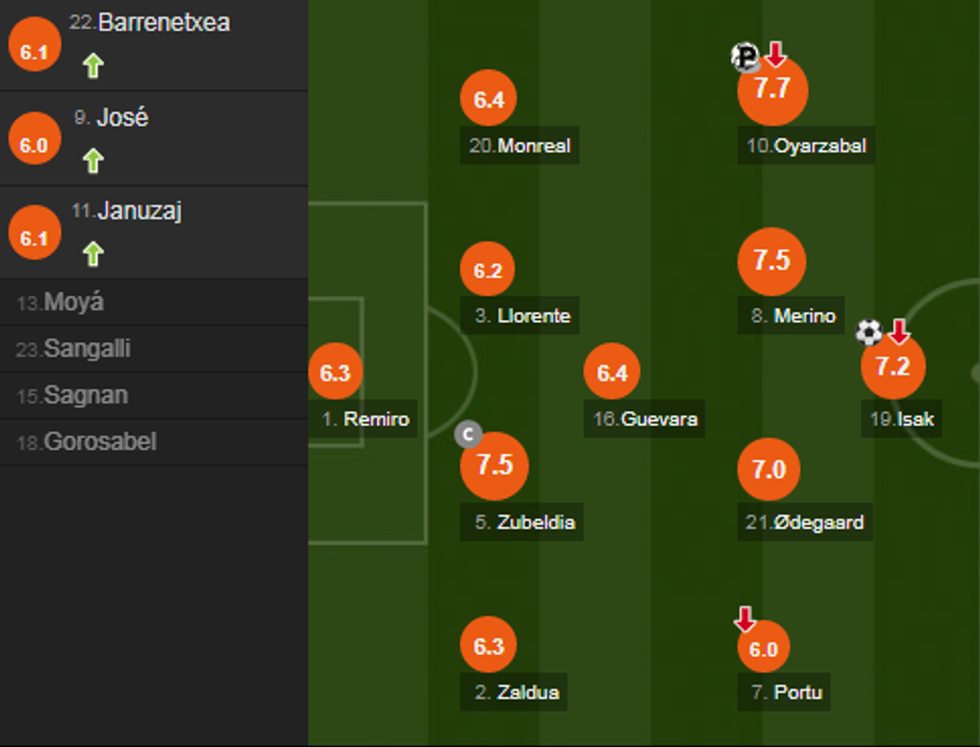Open Merino's 7.5 rating circle
Screen dimensions: 980x747
click(771, 261)
